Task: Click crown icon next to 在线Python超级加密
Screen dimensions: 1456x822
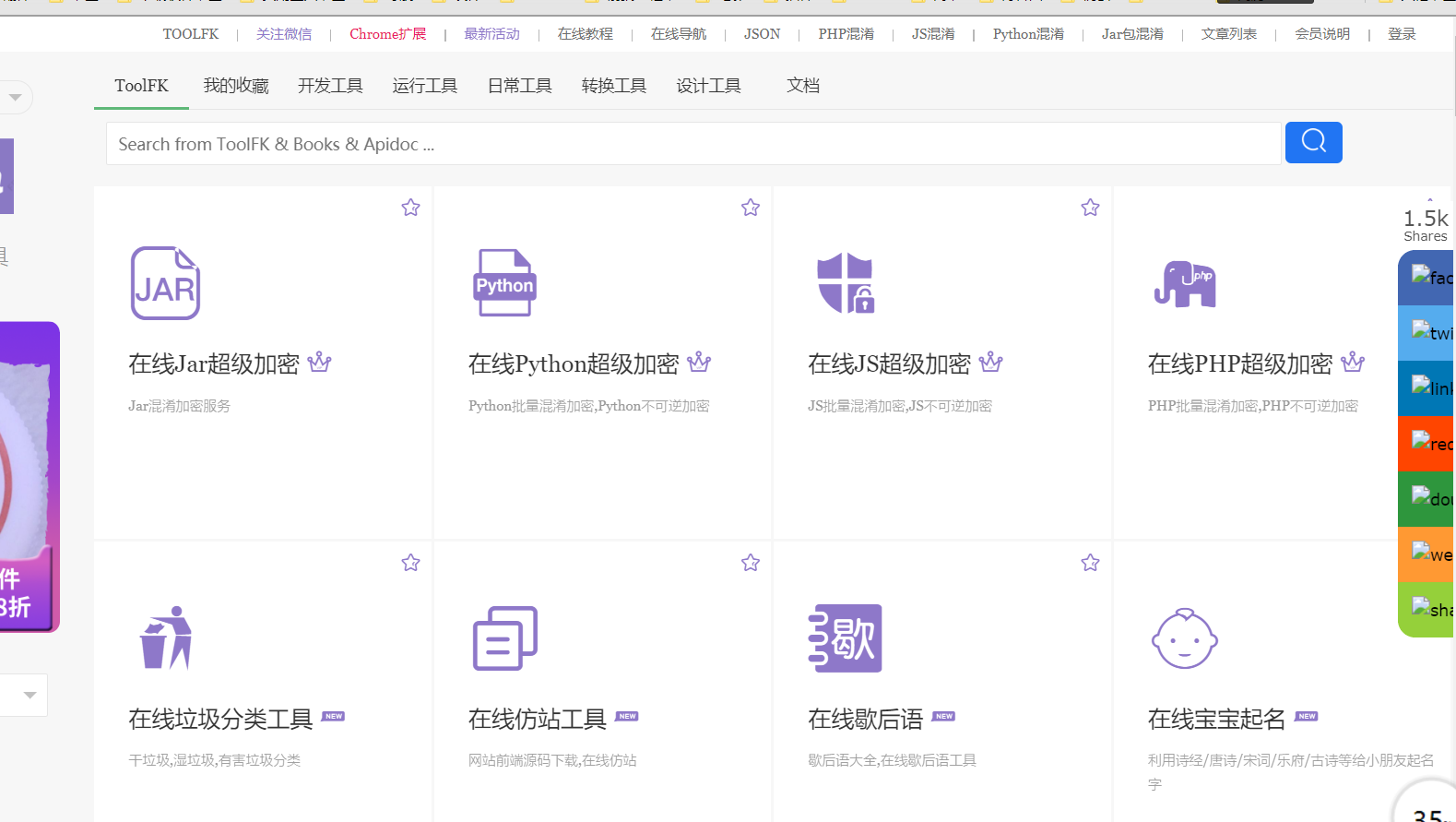Action: (699, 362)
